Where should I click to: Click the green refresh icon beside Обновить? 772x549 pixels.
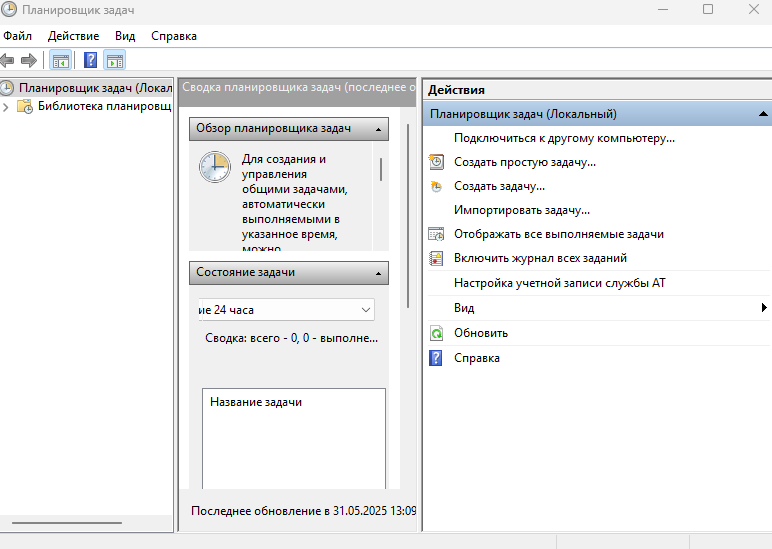[436, 333]
